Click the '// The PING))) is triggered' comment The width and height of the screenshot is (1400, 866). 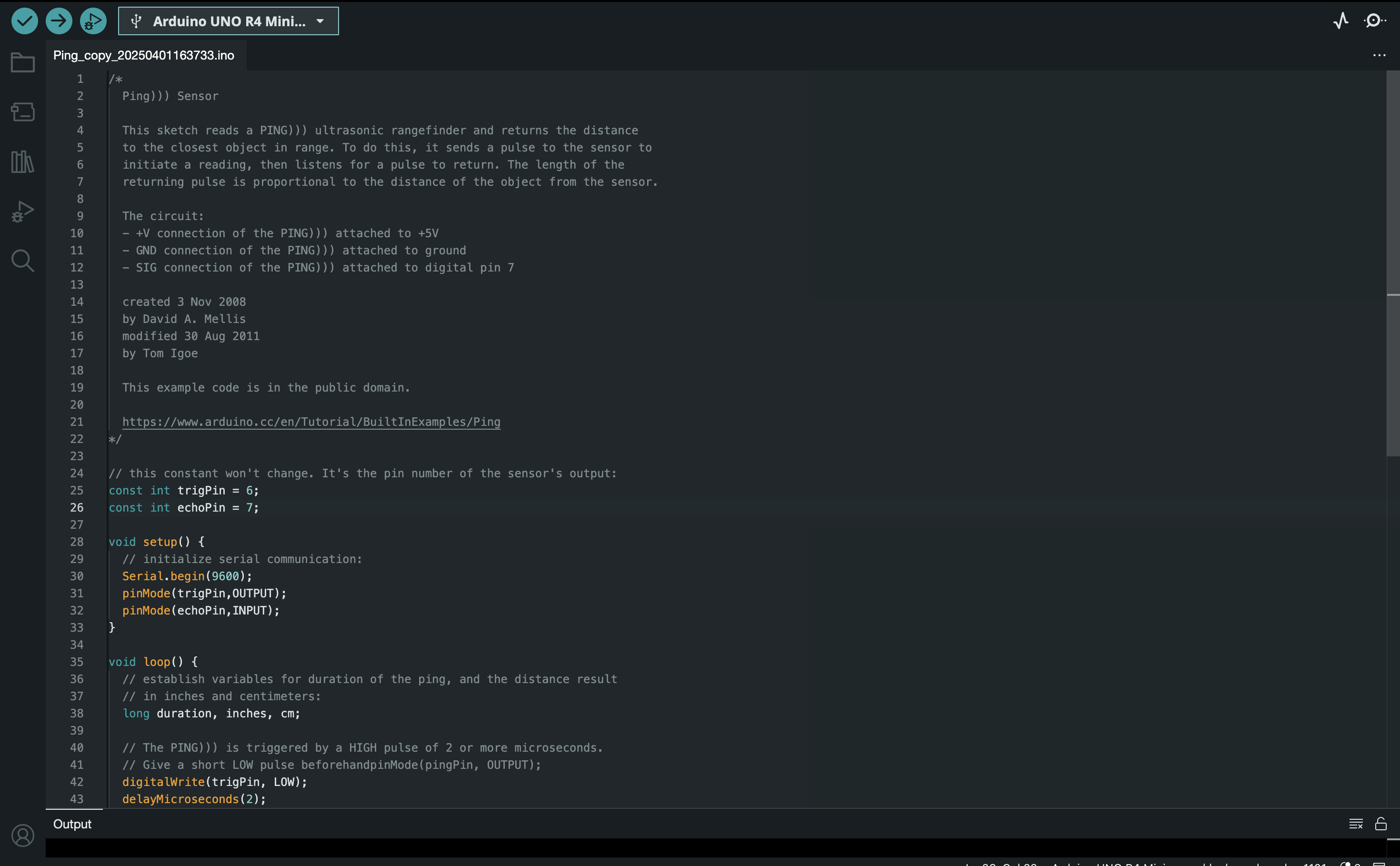tap(362, 748)
